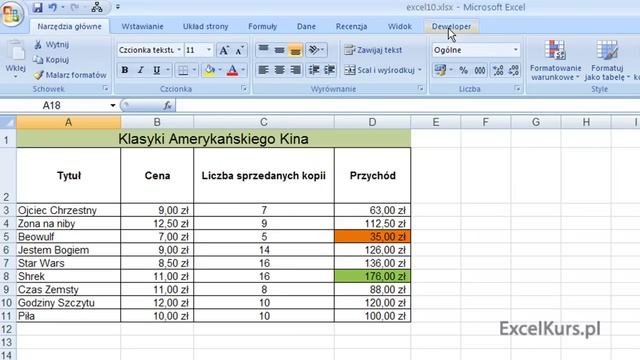Toggle bold formatting
The image size is (640, 360).
[x=125, y=70]
